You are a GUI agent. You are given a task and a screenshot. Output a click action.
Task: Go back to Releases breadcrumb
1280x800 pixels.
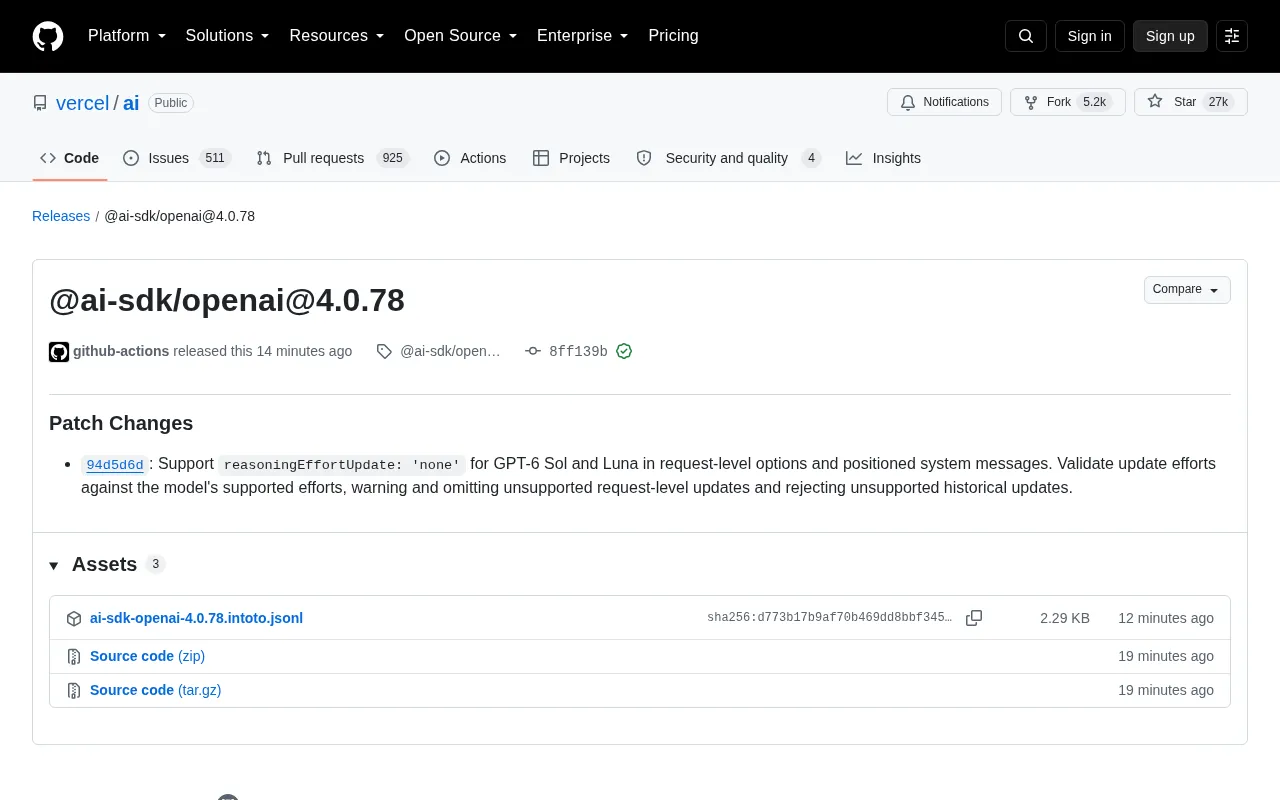pos(61,216)
